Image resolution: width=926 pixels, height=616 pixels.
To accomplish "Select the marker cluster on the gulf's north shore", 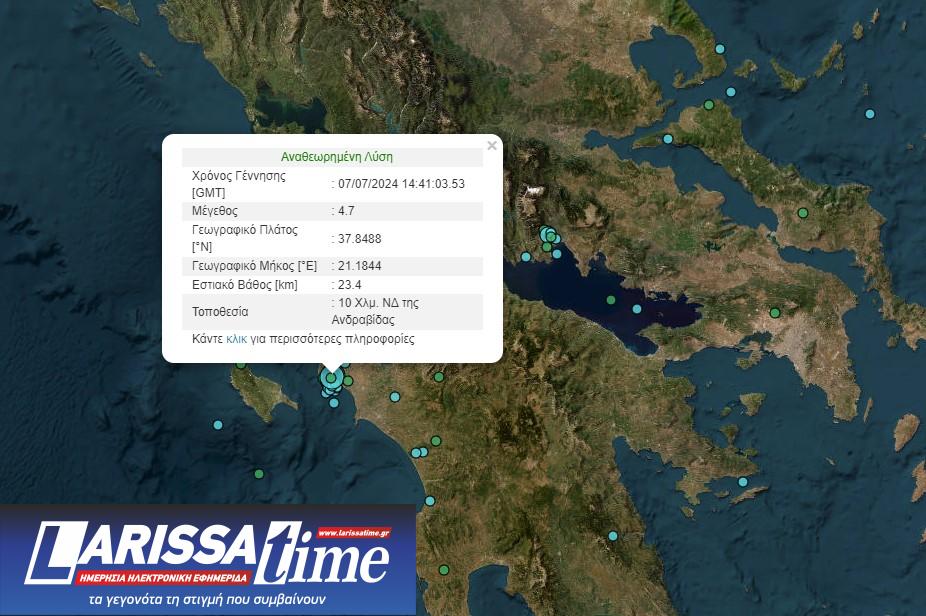I will pos(549,236).
